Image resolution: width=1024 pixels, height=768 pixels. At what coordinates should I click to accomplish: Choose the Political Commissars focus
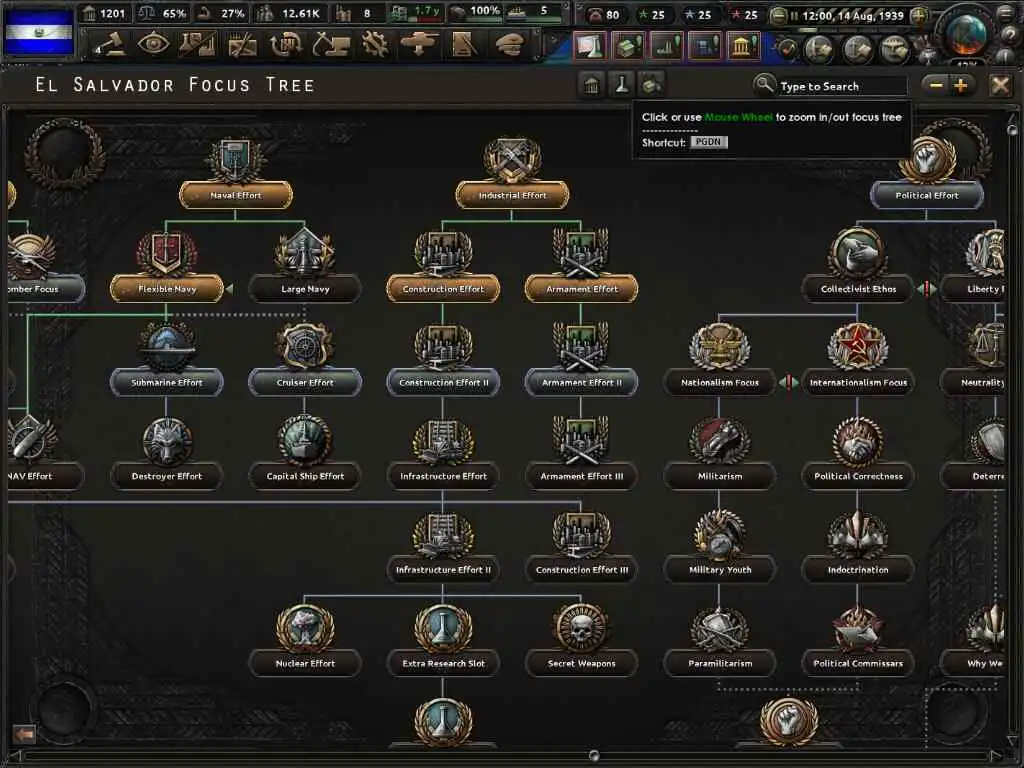click(x=858, y=663)
